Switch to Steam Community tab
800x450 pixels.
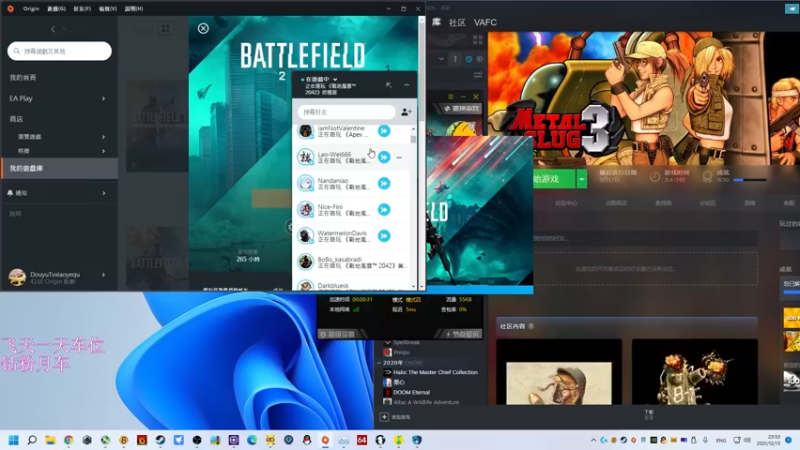[457, 22]
